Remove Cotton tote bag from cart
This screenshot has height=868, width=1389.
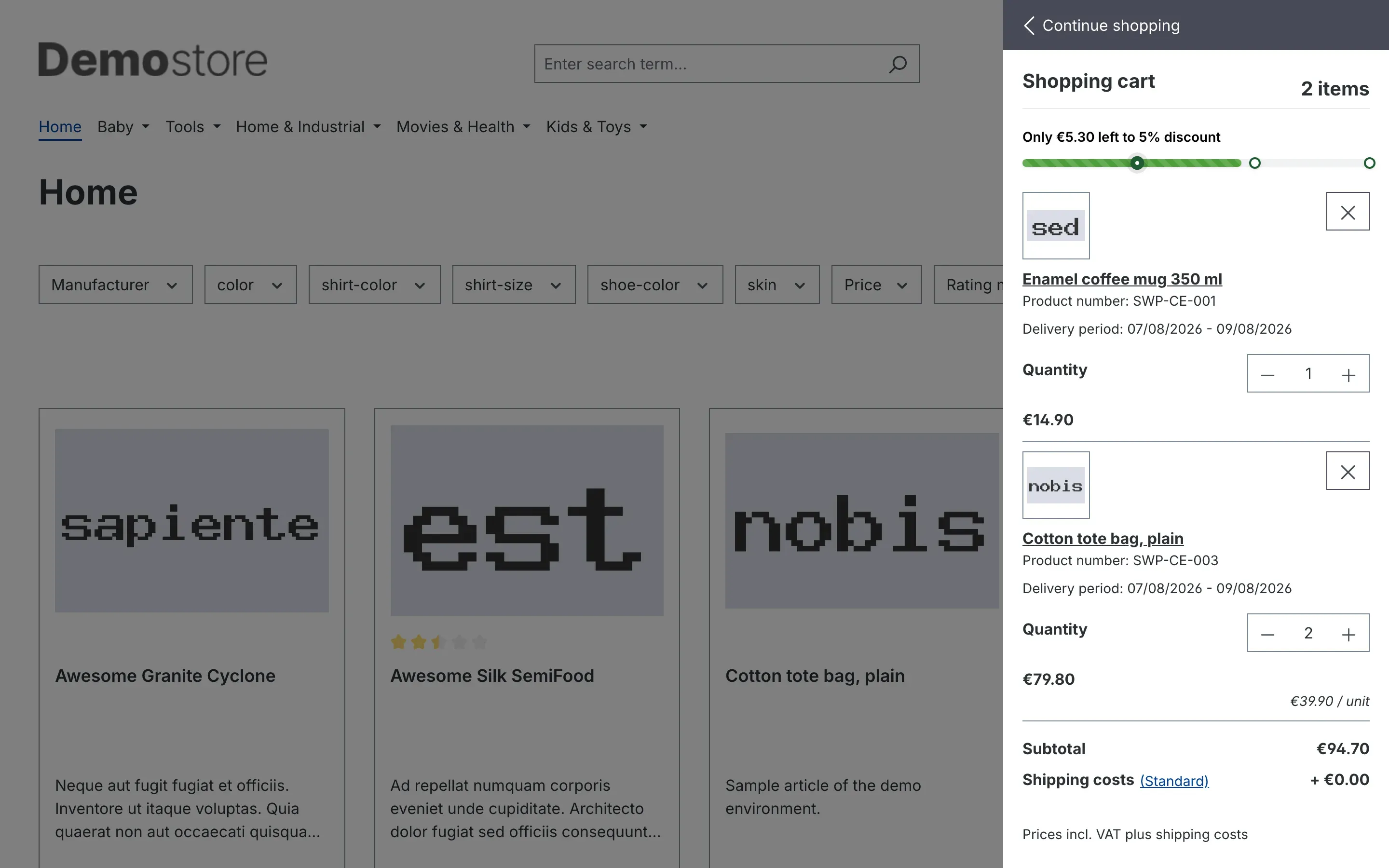(1348, 471)
